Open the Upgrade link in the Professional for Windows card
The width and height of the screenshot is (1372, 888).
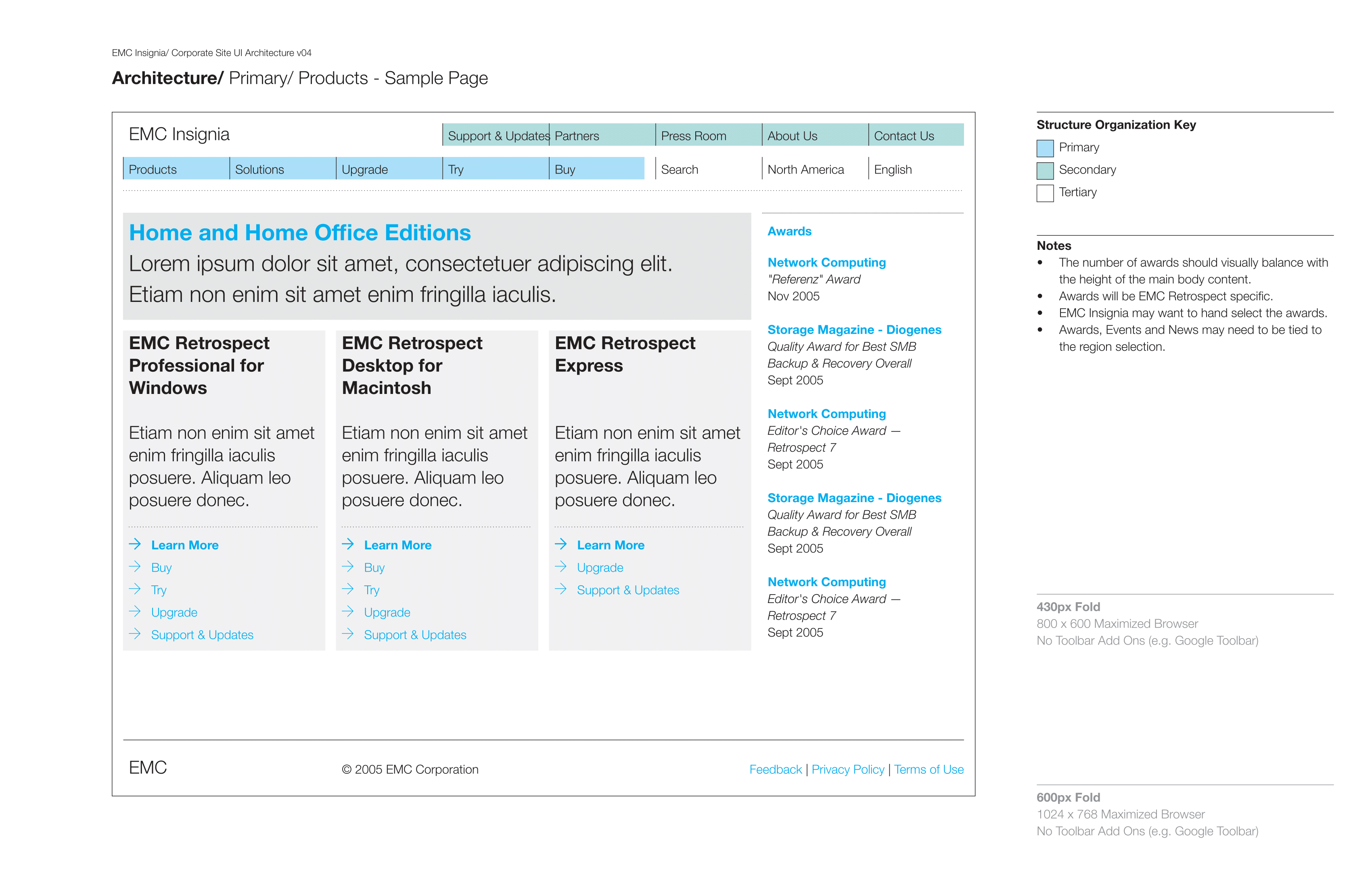(x=174, y=612)
